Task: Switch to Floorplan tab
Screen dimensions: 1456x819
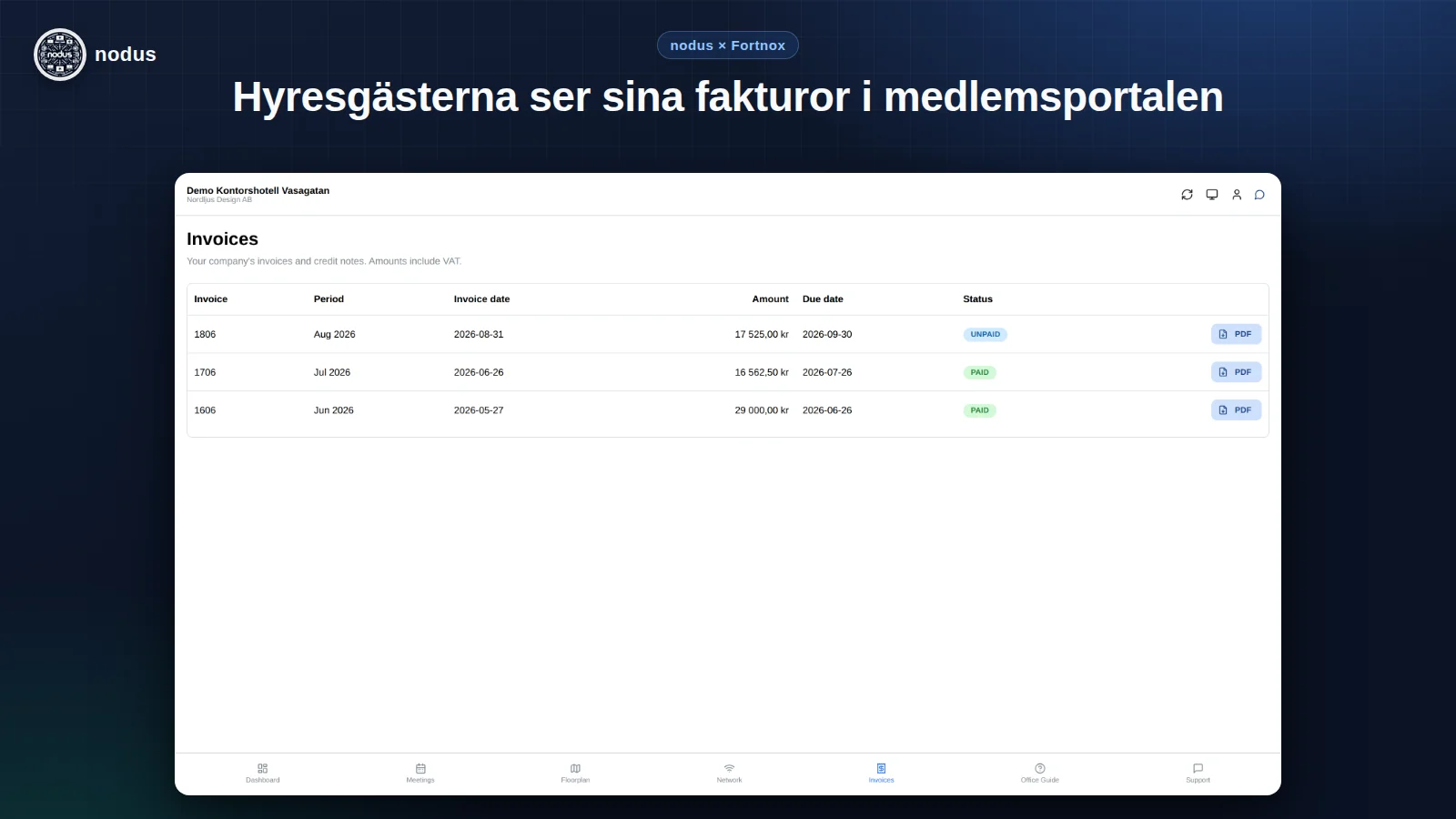Action: point(575,773)
